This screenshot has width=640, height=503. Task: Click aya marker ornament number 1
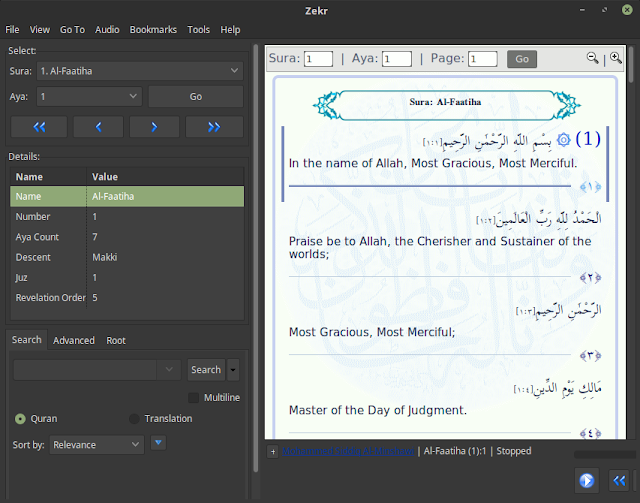(x=590, y=187)
